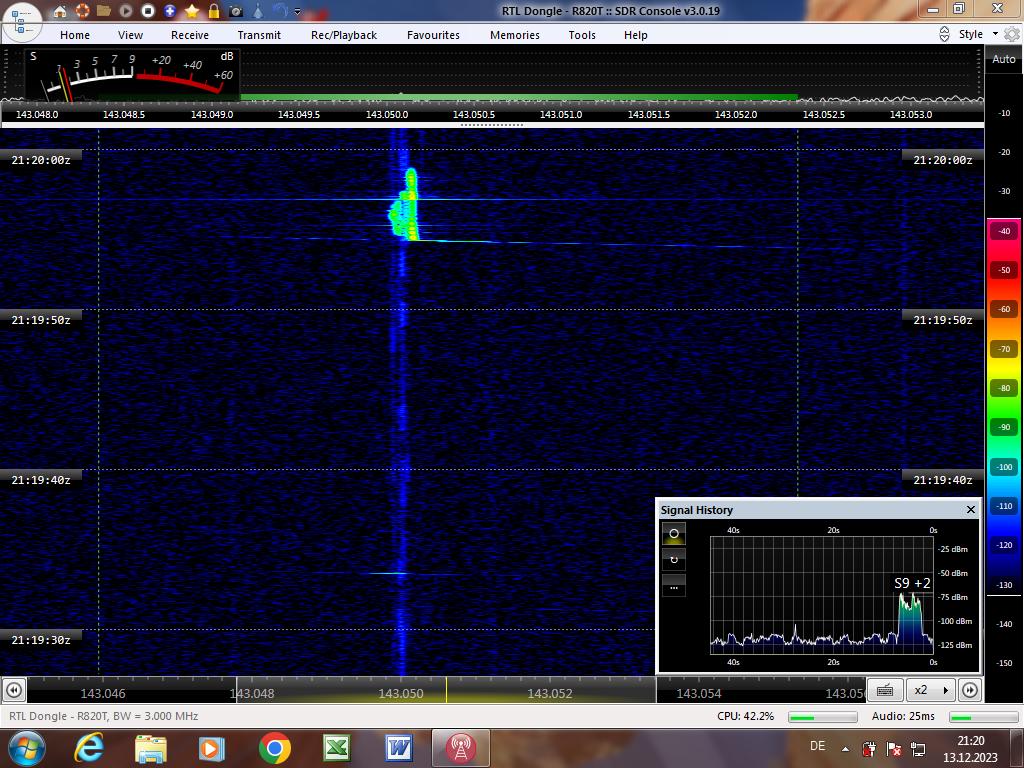
Task: Show hidden tray icons arrow
Action: point(845,749)
